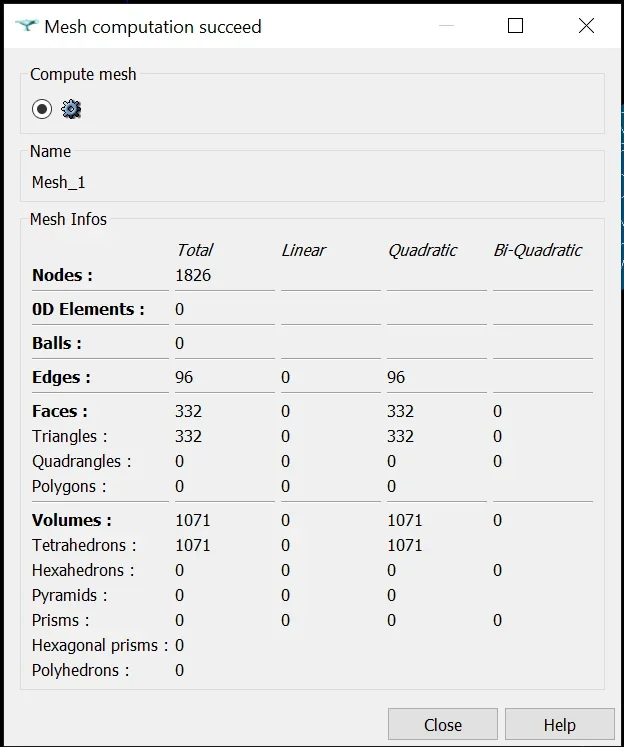Click the Compute mesh gear icon
This screenshot has width=624, height=747.
click(x=71, y=109)
